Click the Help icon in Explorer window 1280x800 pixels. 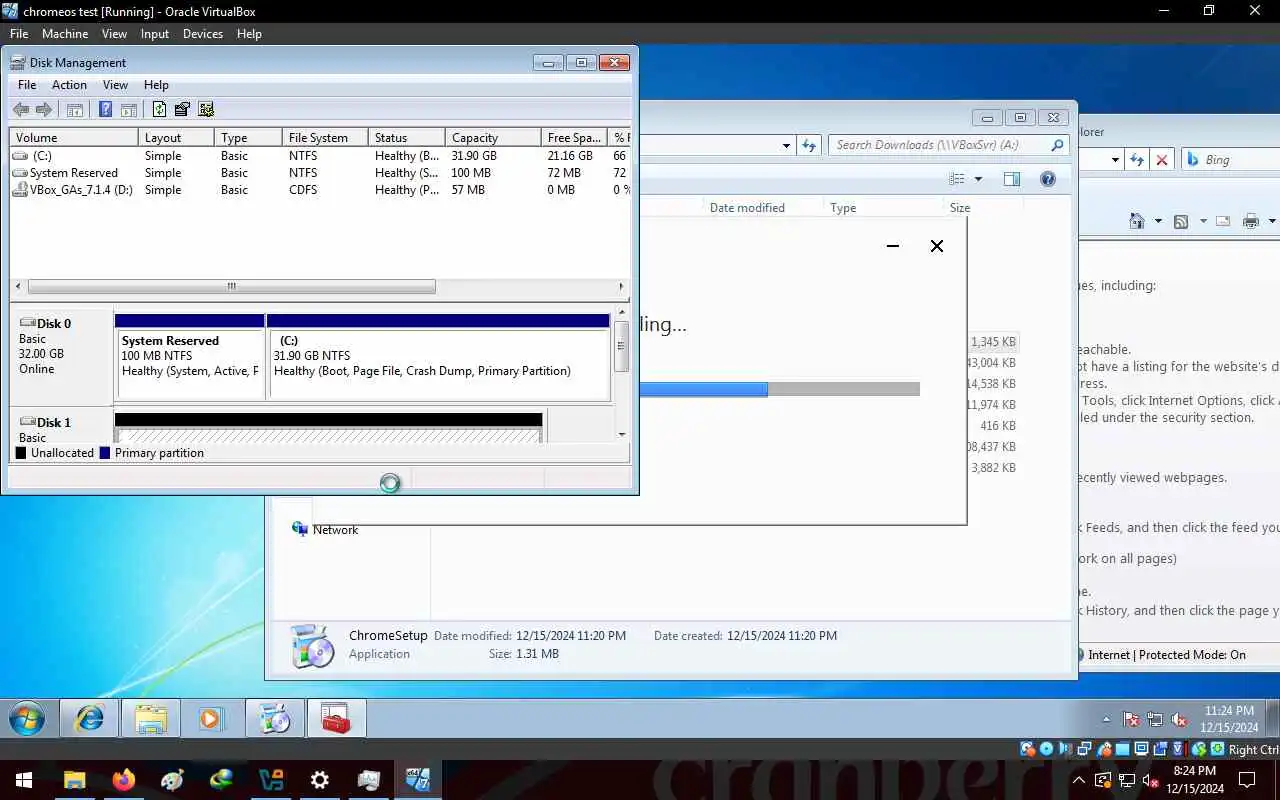coord(1048,179)
